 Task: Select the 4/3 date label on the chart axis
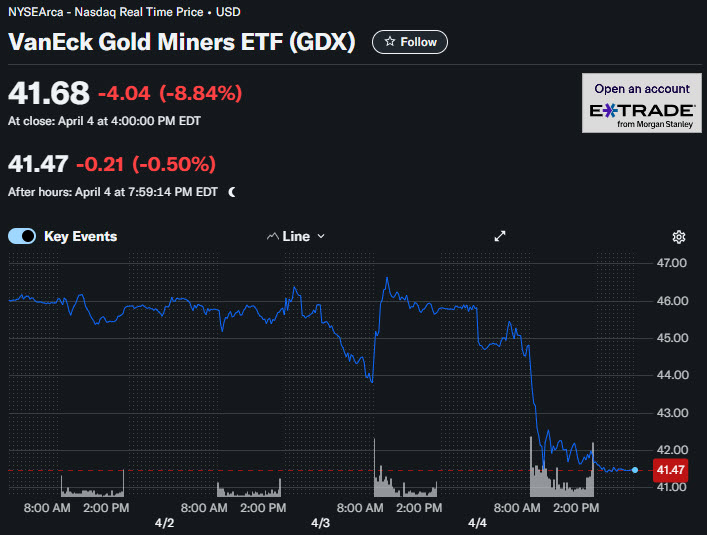point(321,523)
